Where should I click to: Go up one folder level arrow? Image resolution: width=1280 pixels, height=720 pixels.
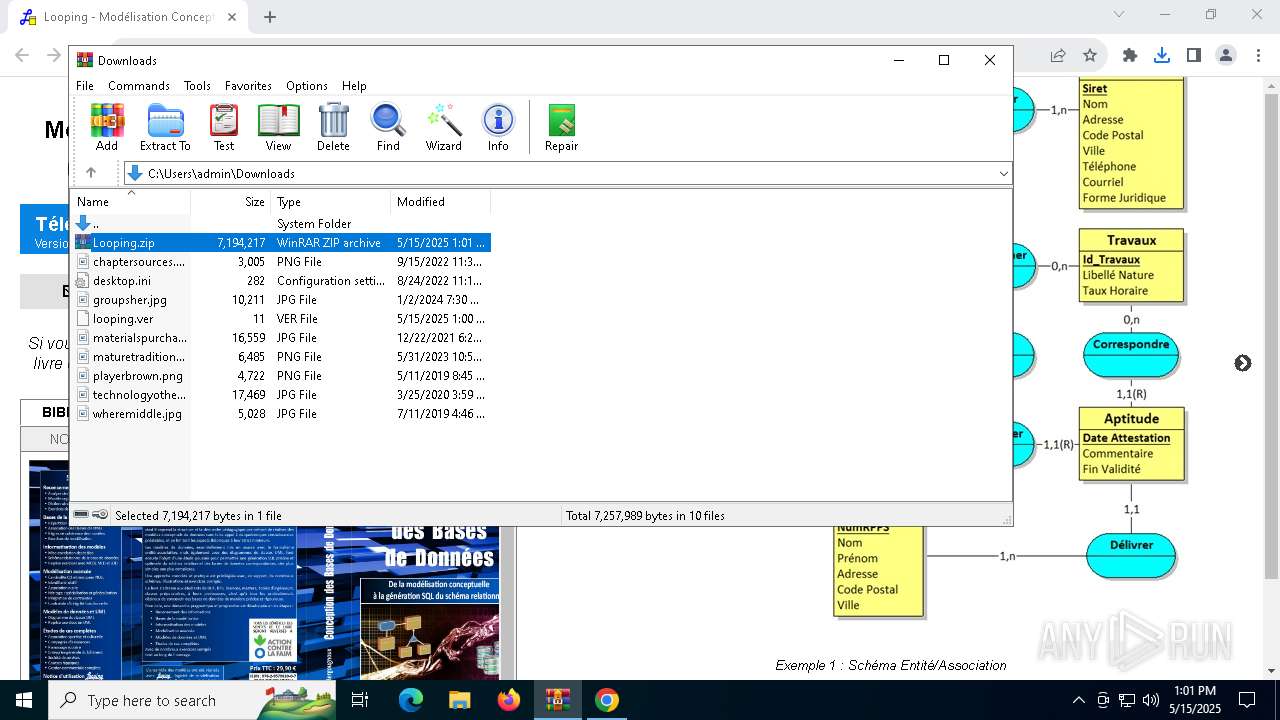pos(91,173)
